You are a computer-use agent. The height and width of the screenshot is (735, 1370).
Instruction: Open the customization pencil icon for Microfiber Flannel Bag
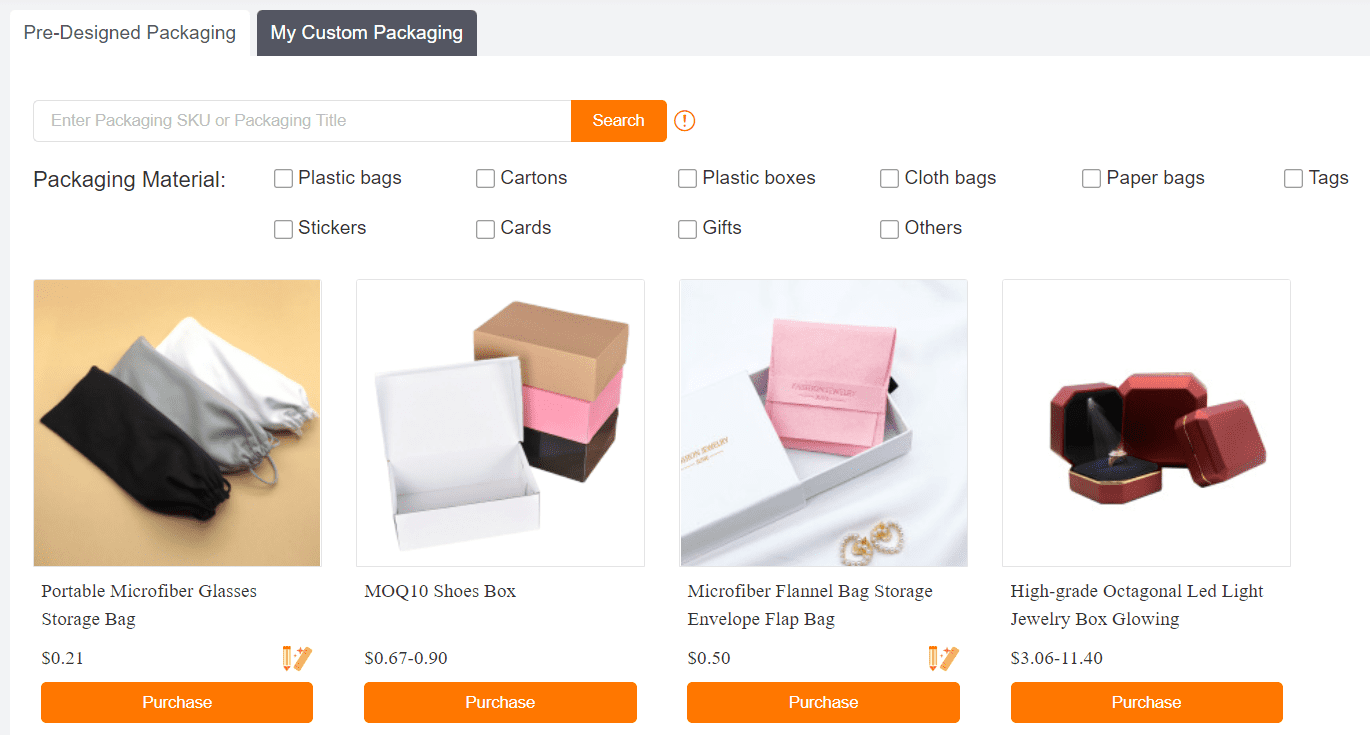point(940,658)
